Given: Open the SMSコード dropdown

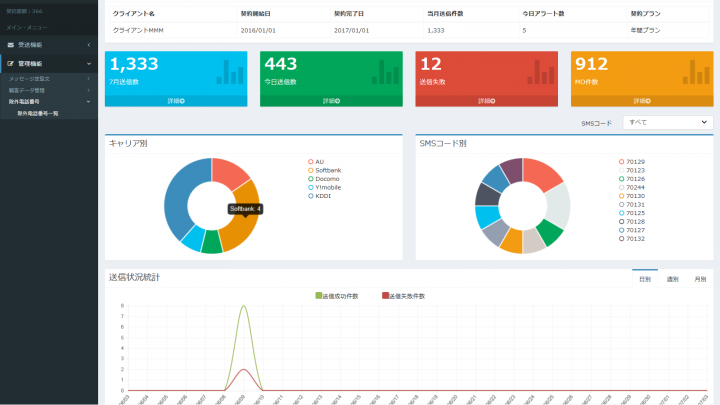Looking at the screenshot, I should click(x=665, y=122).
